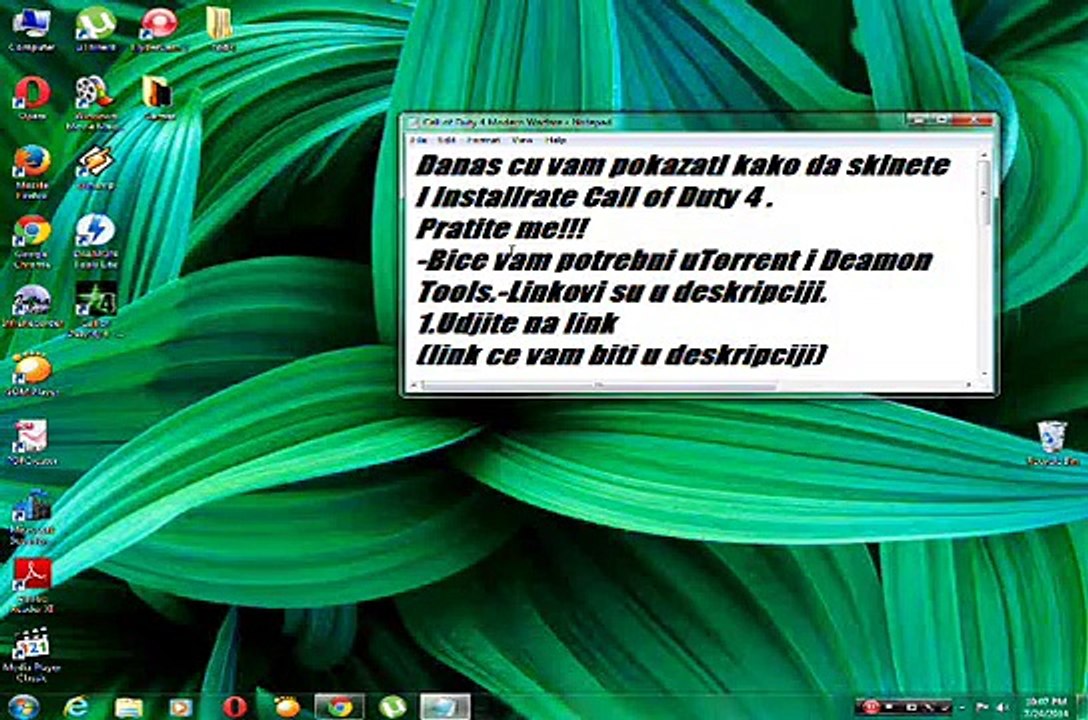Click the taskbar clock and date
The image size is (1088, 720).
[x=1044, y=707]
